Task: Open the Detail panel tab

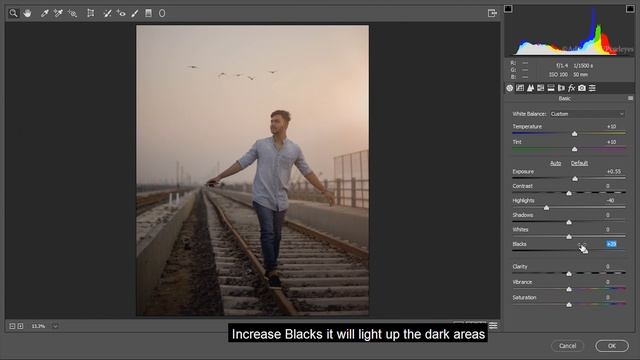Action: [x=530, y=88]
